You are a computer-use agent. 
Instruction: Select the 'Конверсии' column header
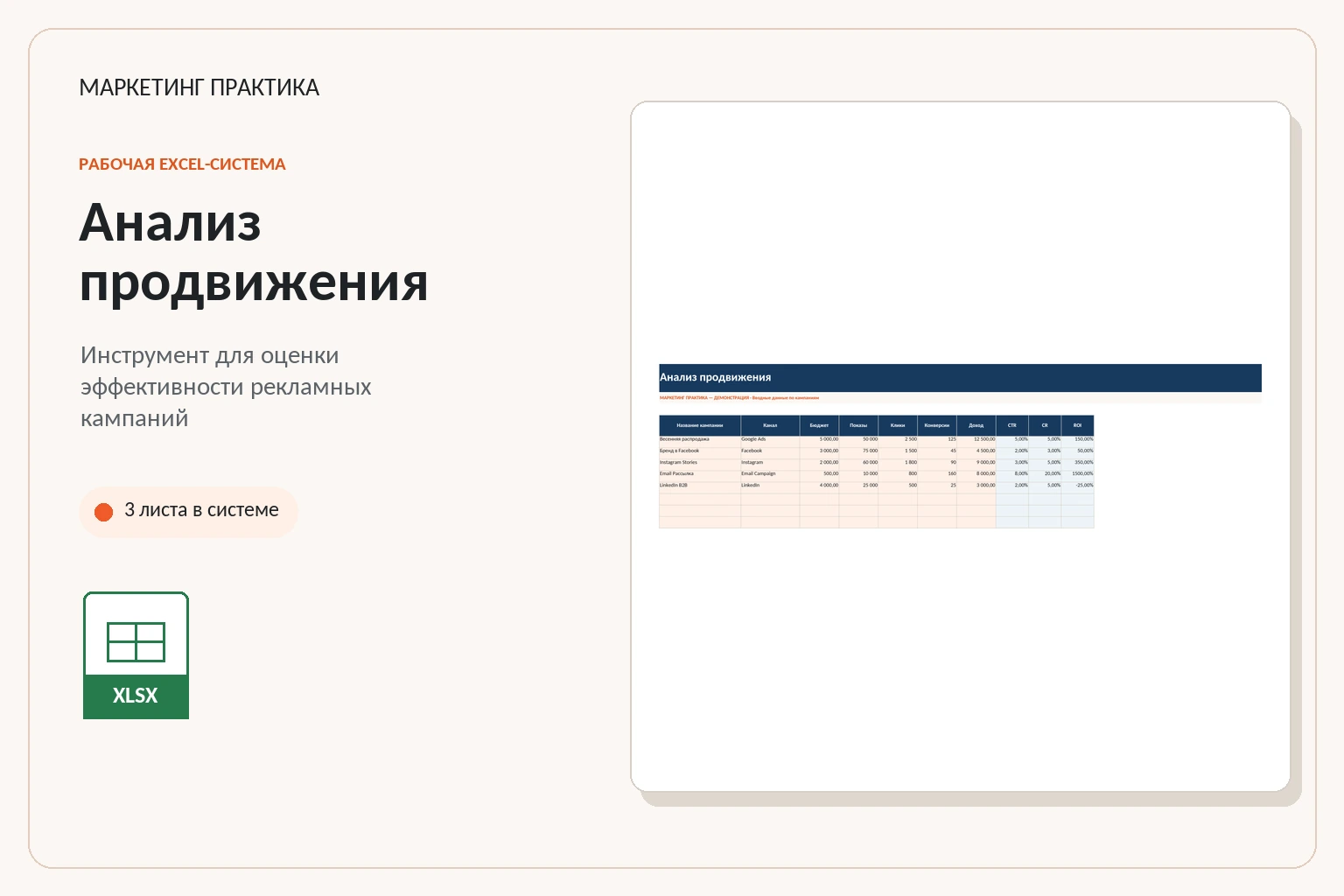937,425
